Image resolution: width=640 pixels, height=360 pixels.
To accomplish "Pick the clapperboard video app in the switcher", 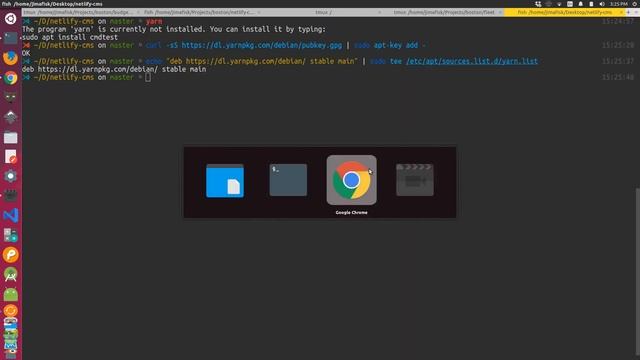I will click(415, 180).
